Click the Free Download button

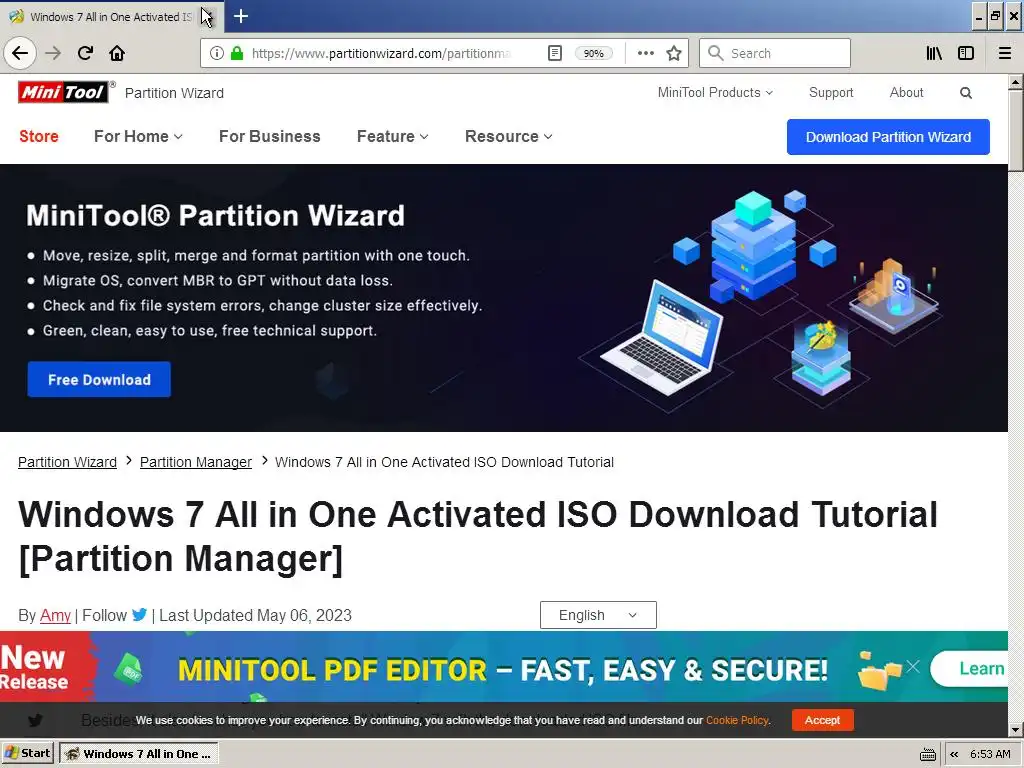click(99, 379)
